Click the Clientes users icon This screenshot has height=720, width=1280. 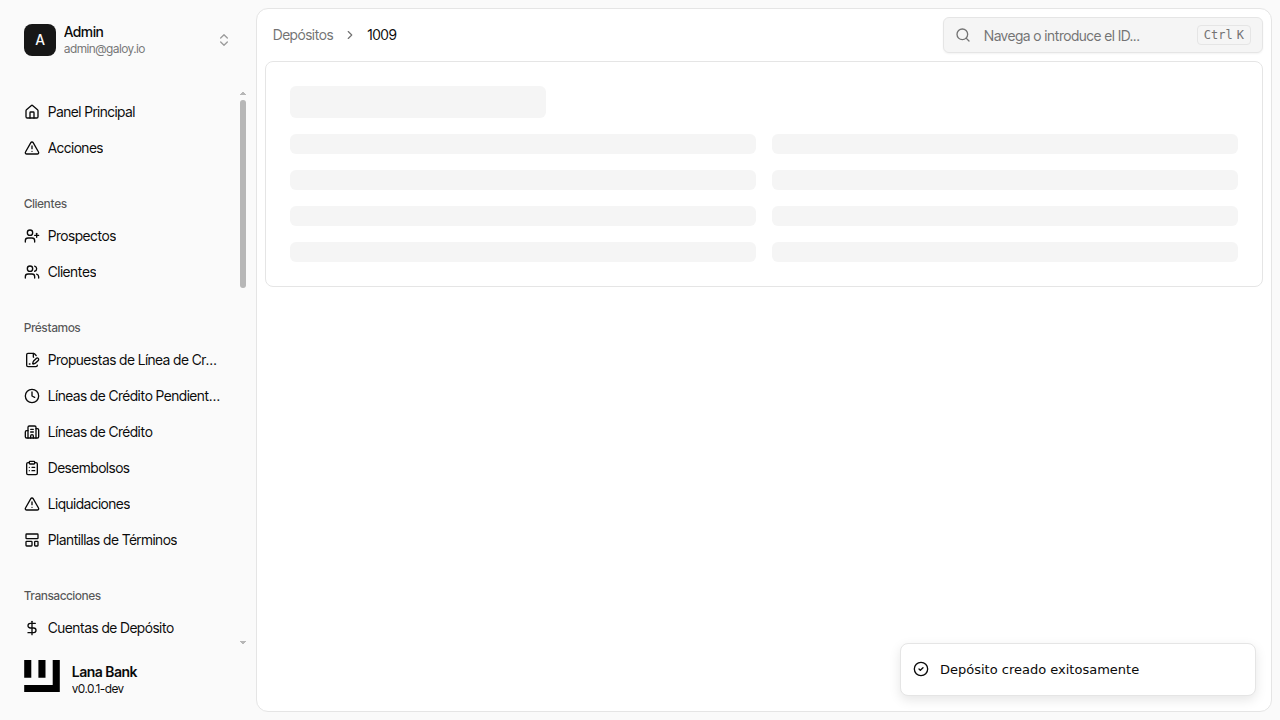coord(32,272)
